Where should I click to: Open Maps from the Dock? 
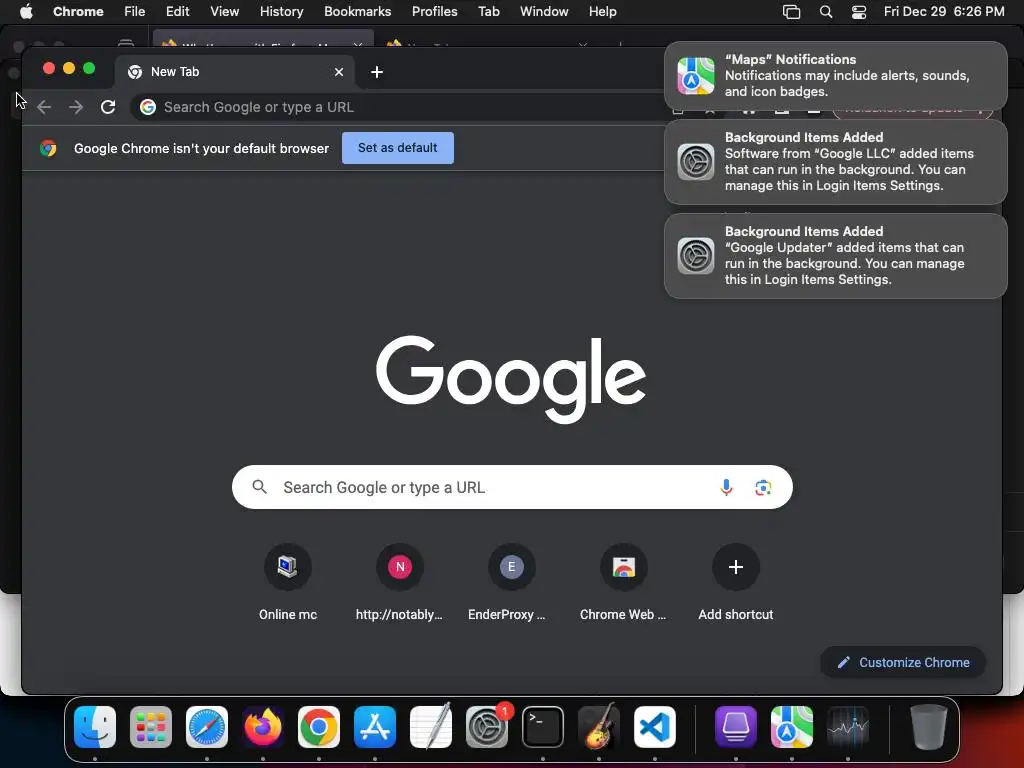click(792, 727)
